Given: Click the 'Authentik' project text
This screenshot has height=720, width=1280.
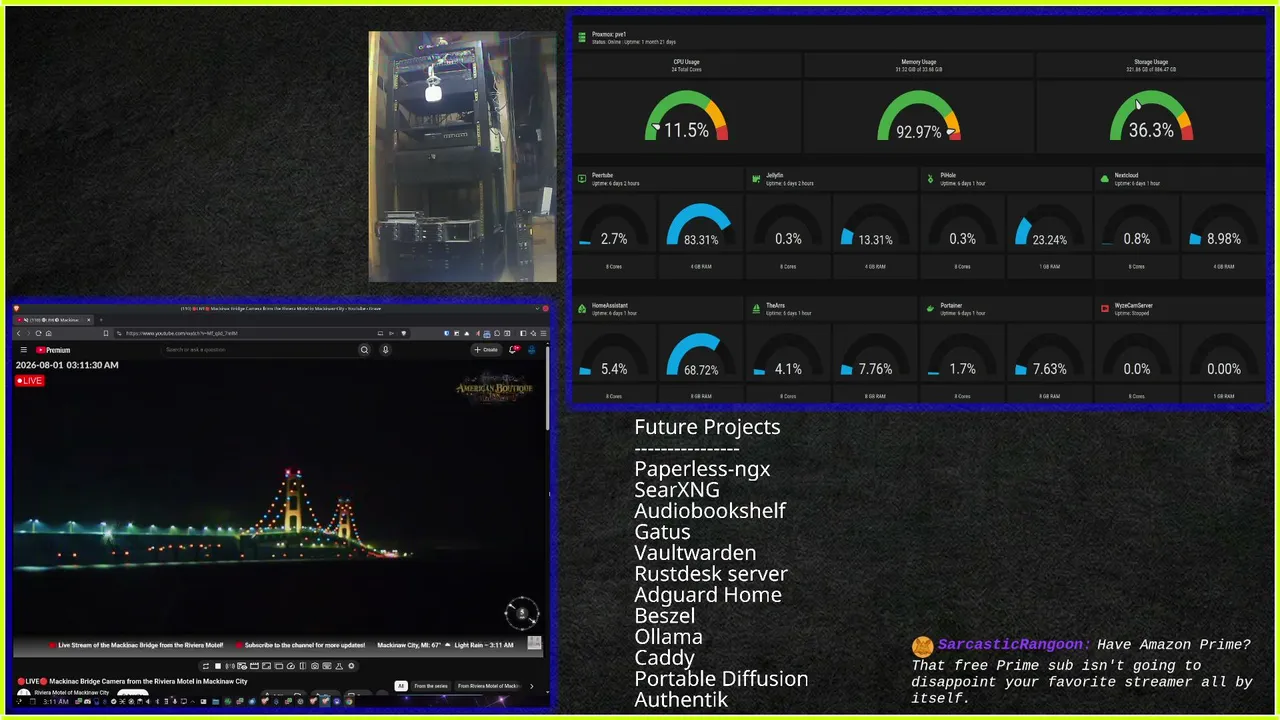Looking at the screenshot, I should click(681, 699).
